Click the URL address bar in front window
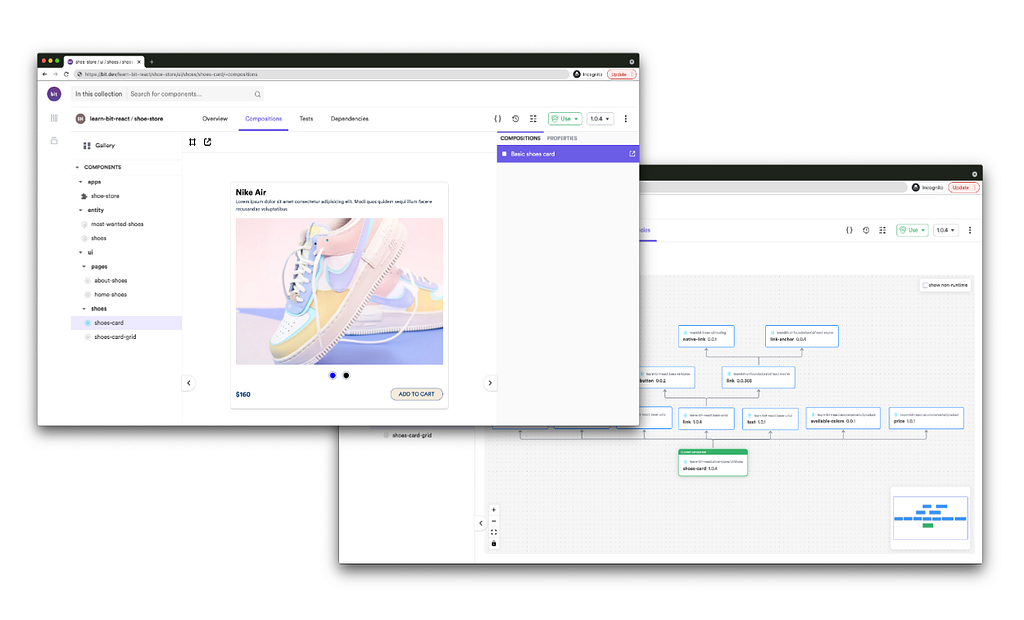Image resolution: width=1024 pixels, height=620 pixels. point(321,74)
